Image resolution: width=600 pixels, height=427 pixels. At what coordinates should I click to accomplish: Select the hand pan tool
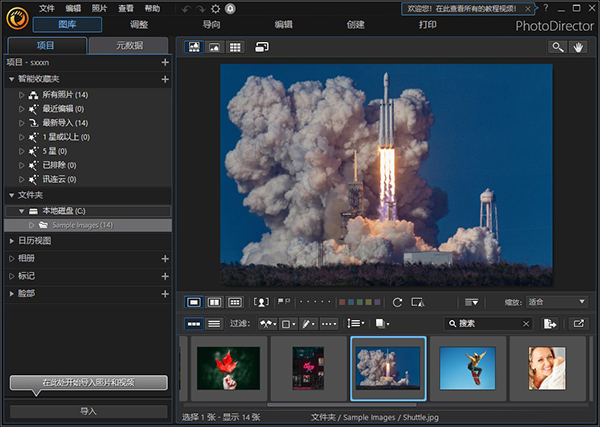(578, 46)
